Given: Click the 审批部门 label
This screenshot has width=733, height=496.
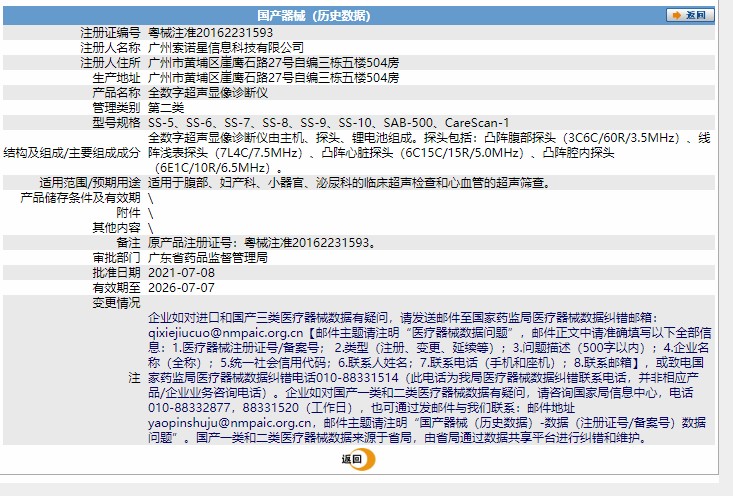Looking at the screenshot, I should click(x=116, y=257).
